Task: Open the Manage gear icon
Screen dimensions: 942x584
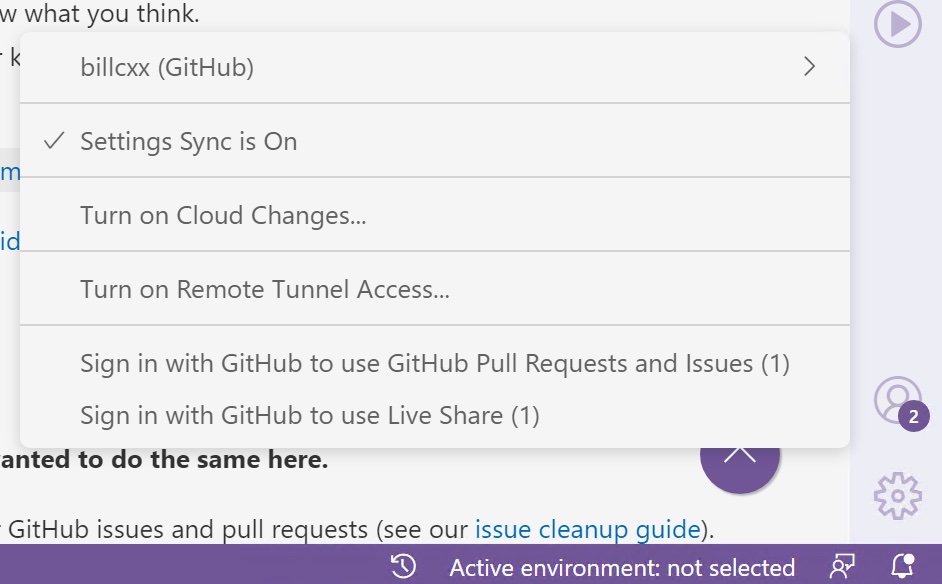Action: click(897, 494)
